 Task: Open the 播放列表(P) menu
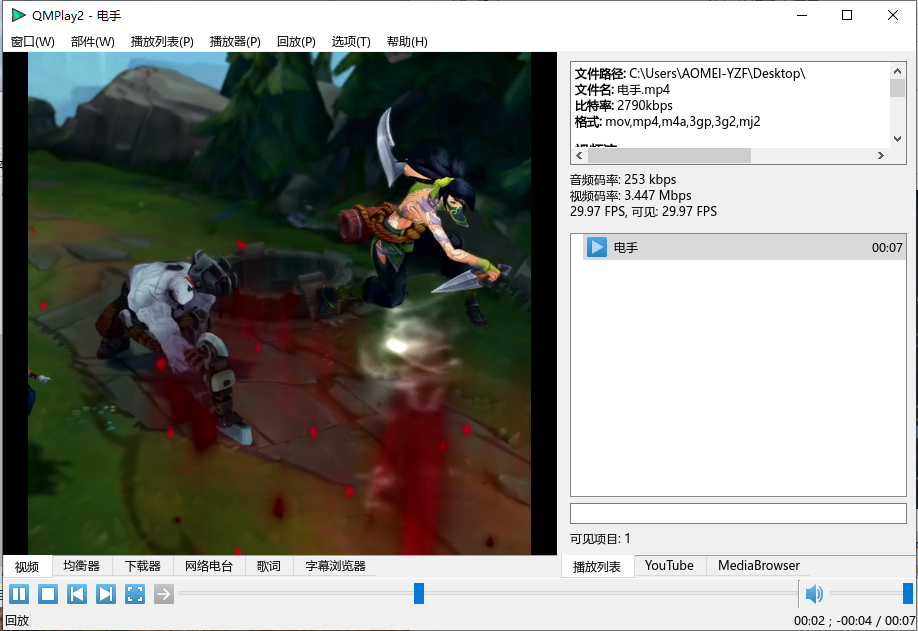click(162, 41)
